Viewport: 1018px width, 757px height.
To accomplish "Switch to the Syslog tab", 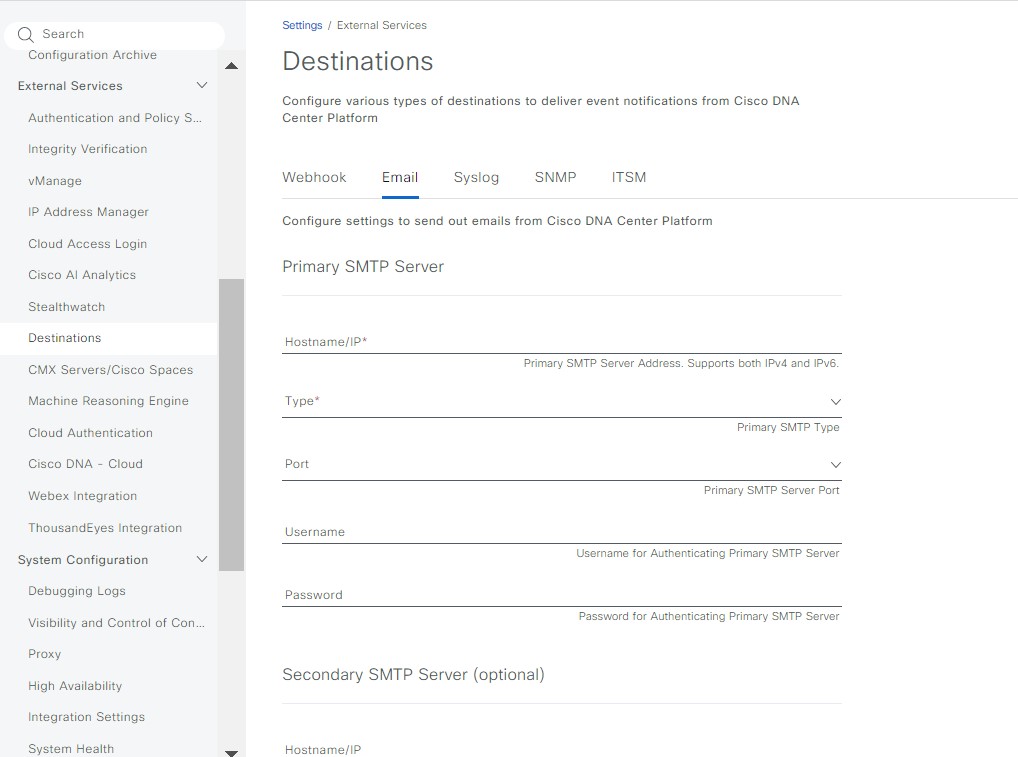I will click(476, 178).
